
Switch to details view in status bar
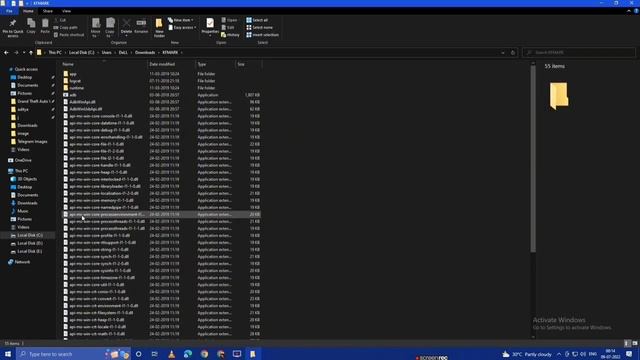tap(627, 344)
